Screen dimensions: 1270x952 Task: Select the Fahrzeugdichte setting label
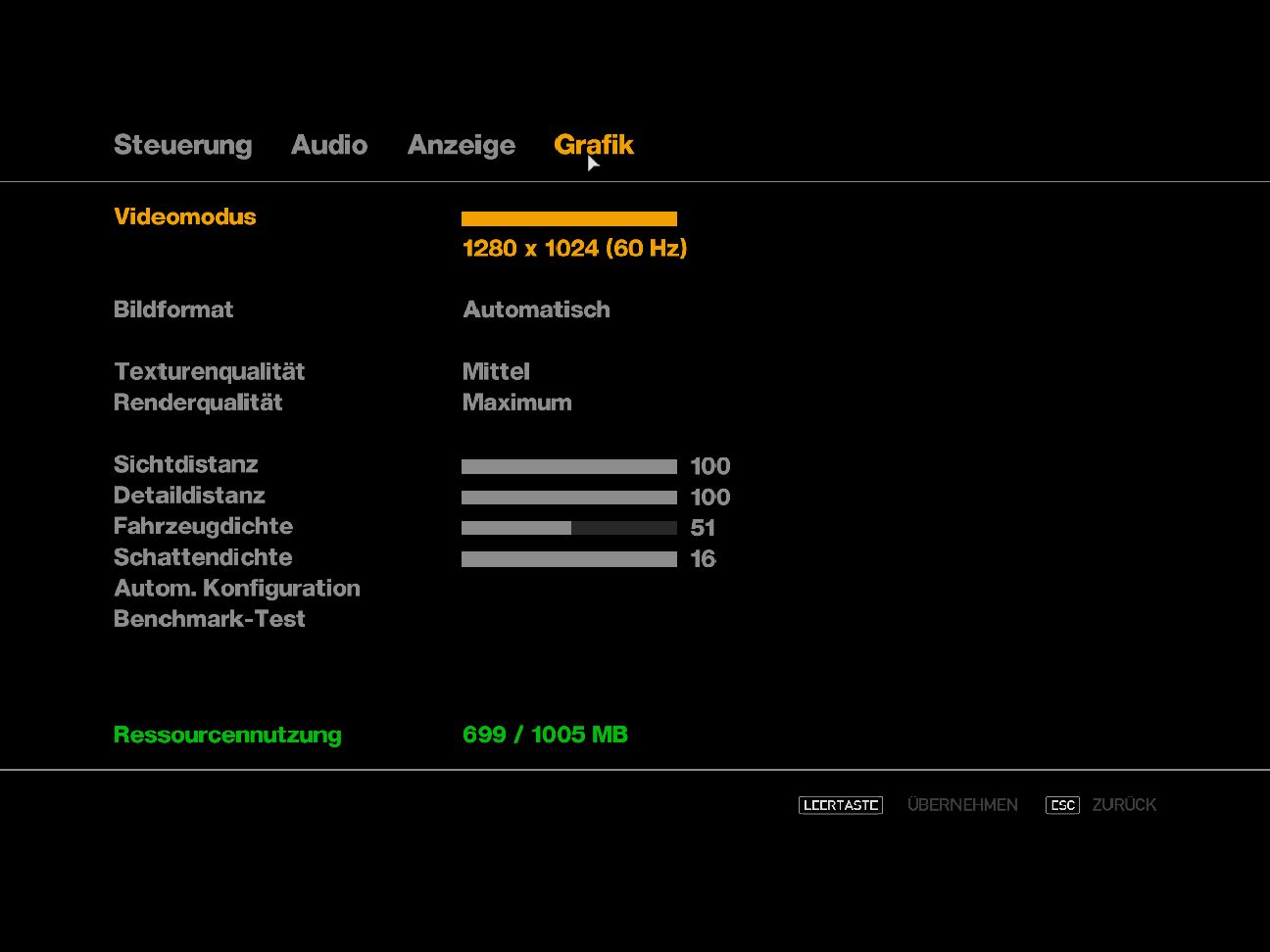coord(203,526)
